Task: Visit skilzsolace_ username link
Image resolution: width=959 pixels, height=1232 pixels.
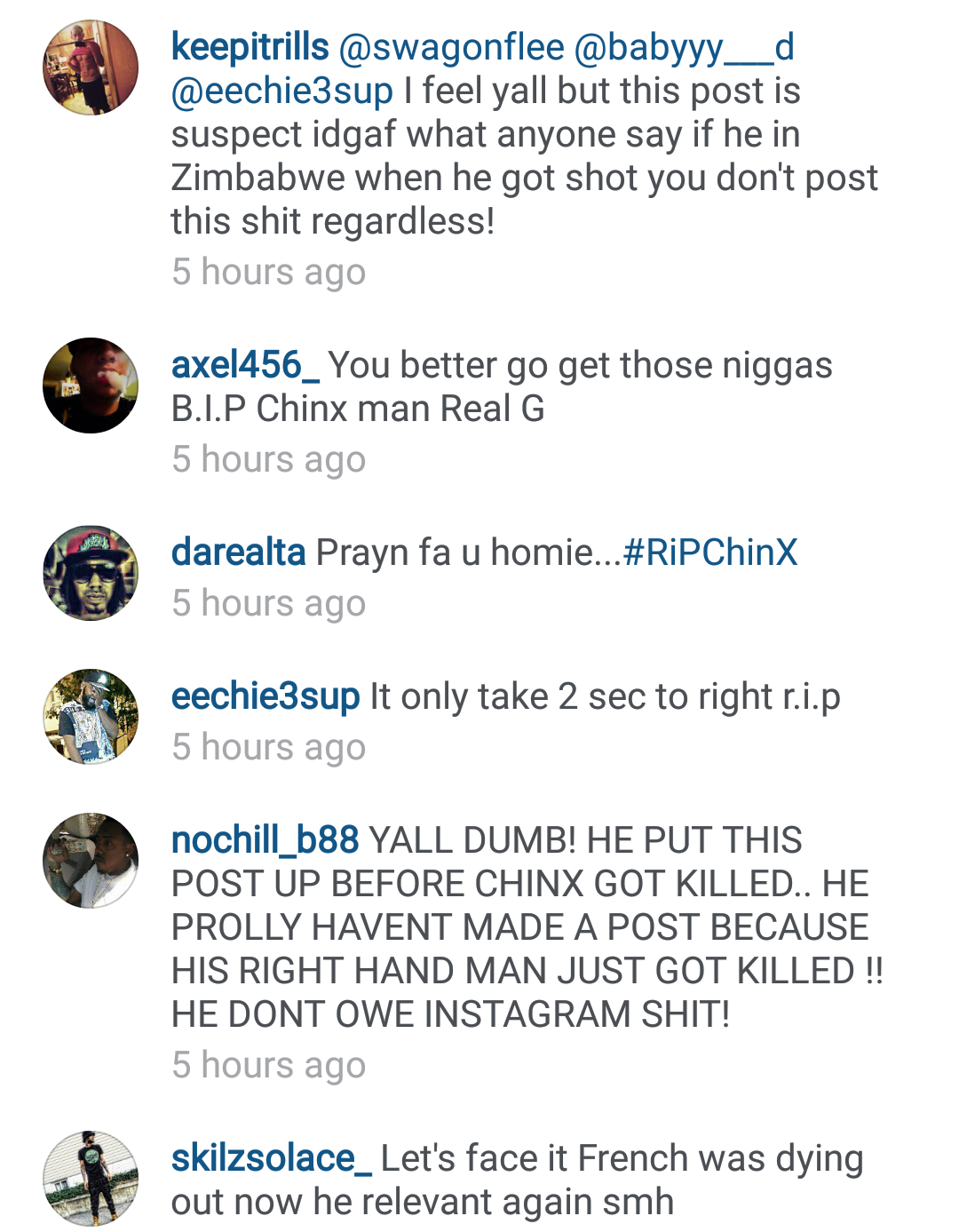Action: 271,1158
